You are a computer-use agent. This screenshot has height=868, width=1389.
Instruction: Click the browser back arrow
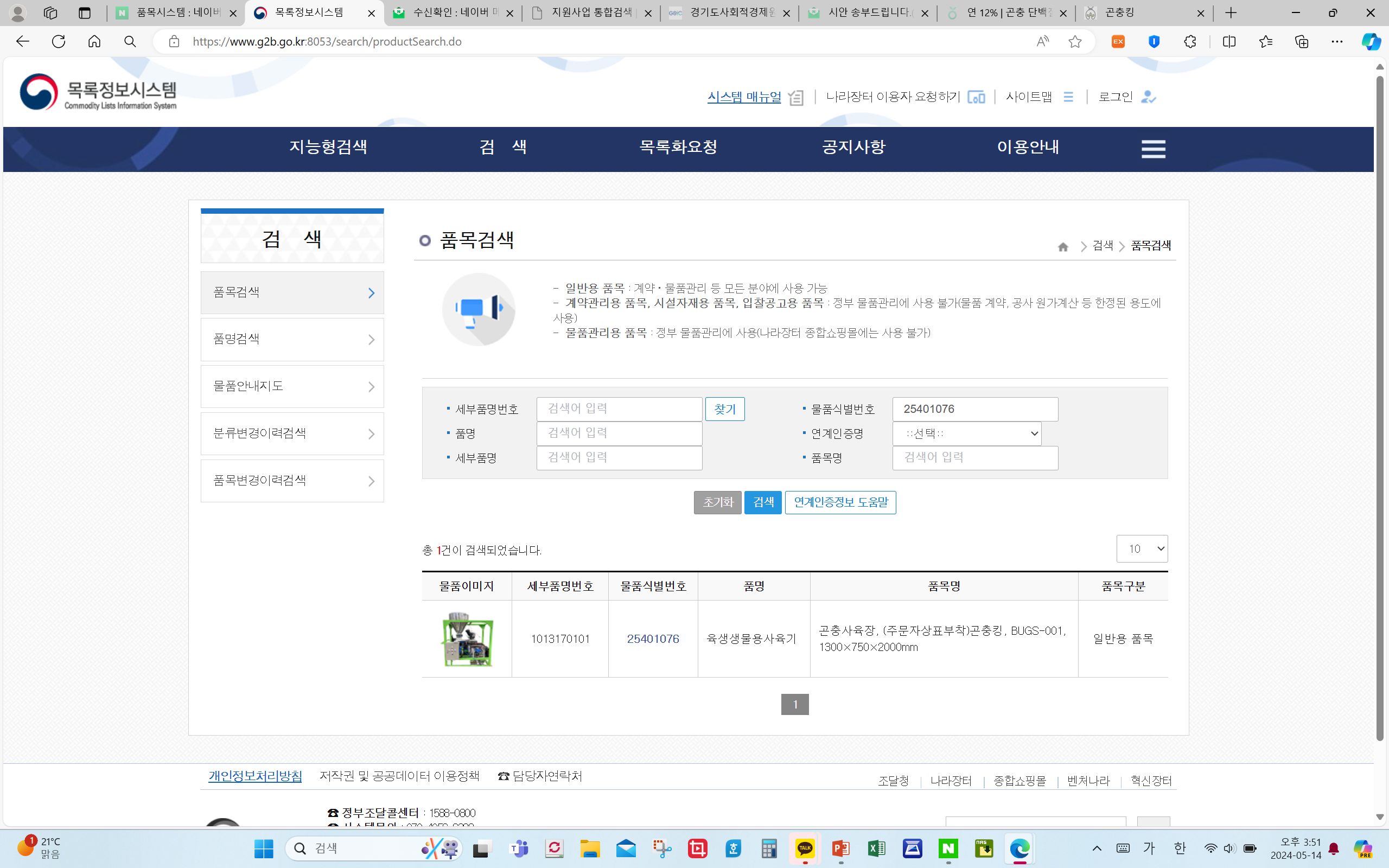(22, 41)
